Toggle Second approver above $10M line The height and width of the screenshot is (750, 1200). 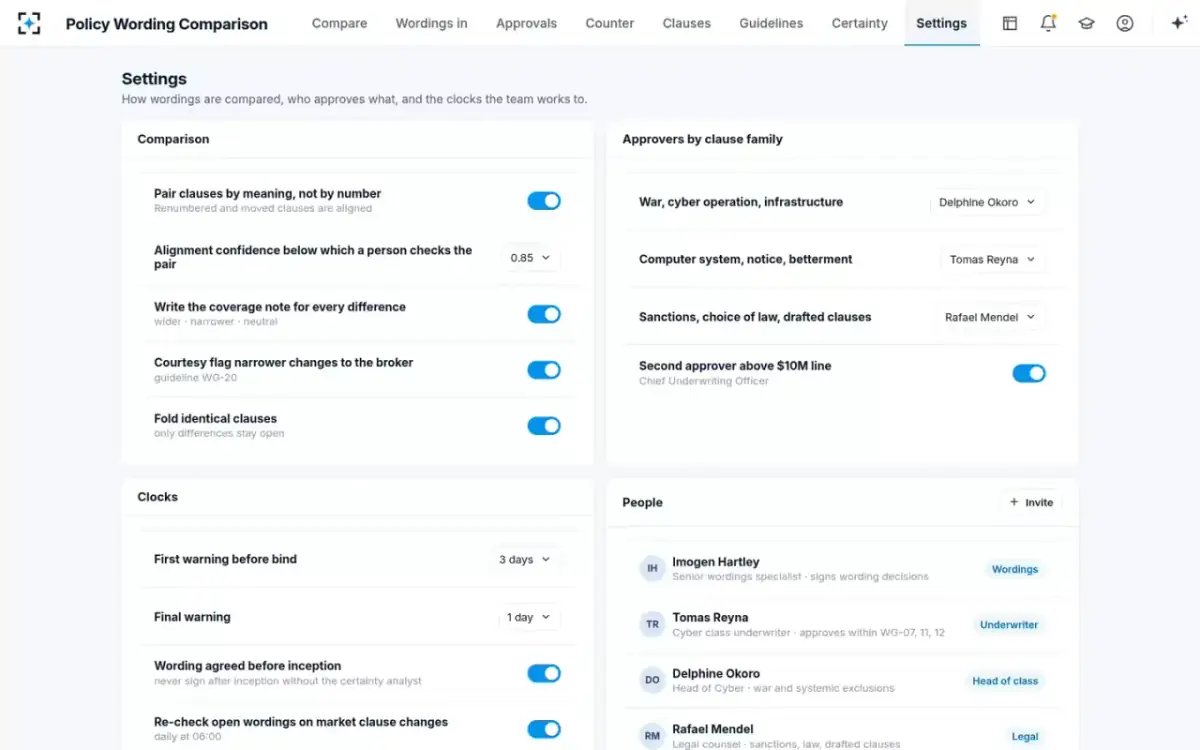tap(1029, 373)
